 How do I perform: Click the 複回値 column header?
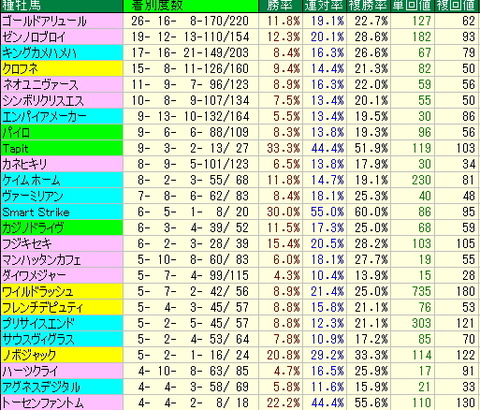point(456,5)
